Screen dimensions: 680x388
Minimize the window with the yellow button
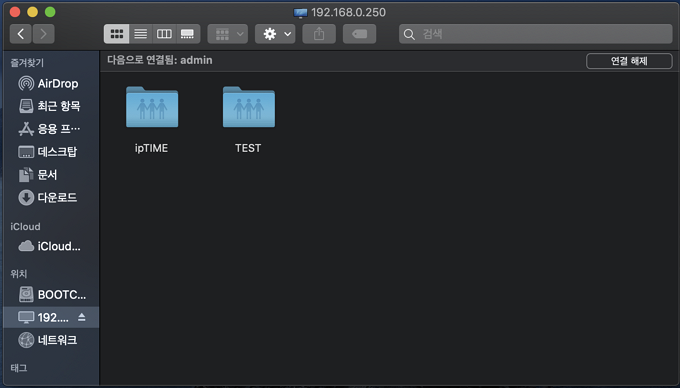(33, 12)
